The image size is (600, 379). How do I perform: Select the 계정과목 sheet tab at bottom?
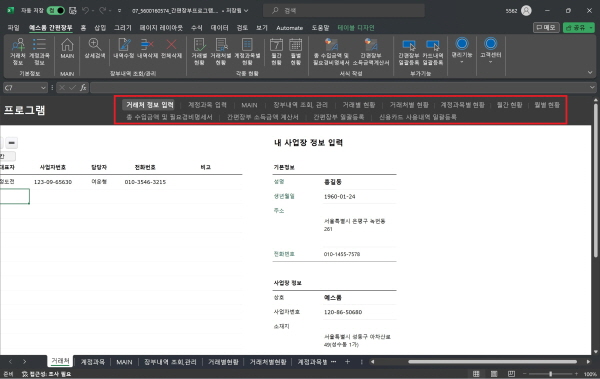click(x=93, y=362)
